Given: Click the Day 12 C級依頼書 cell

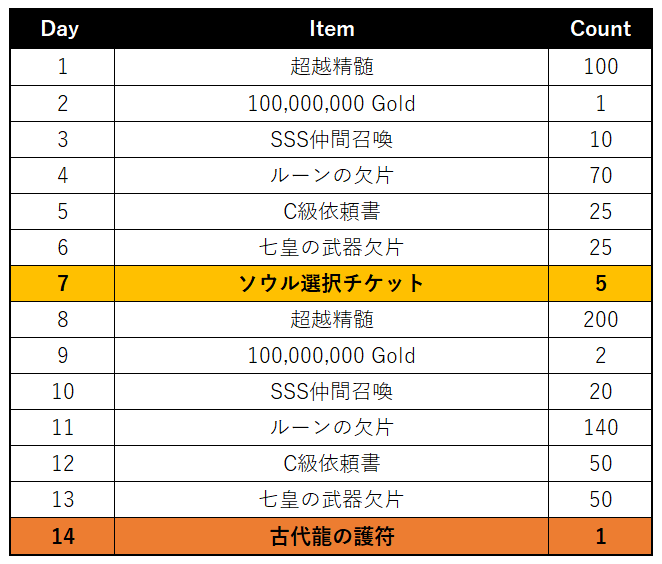Looking at the screenshot, I should (x=331, y=464).
